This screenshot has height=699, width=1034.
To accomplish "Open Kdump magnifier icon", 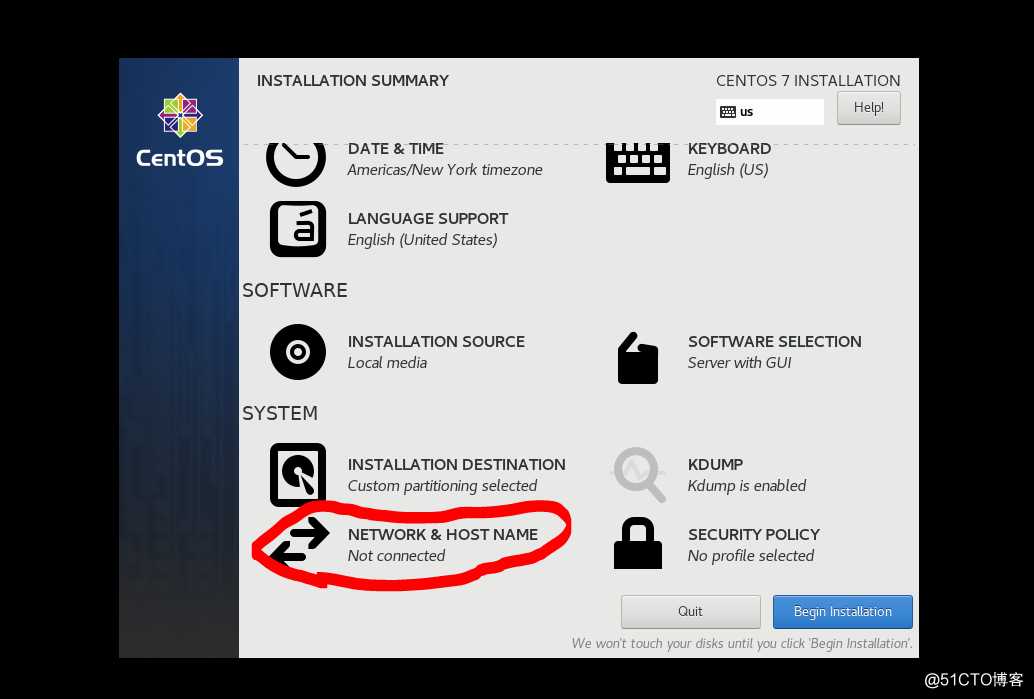I will pyautogui.click(x=638, y=475).
